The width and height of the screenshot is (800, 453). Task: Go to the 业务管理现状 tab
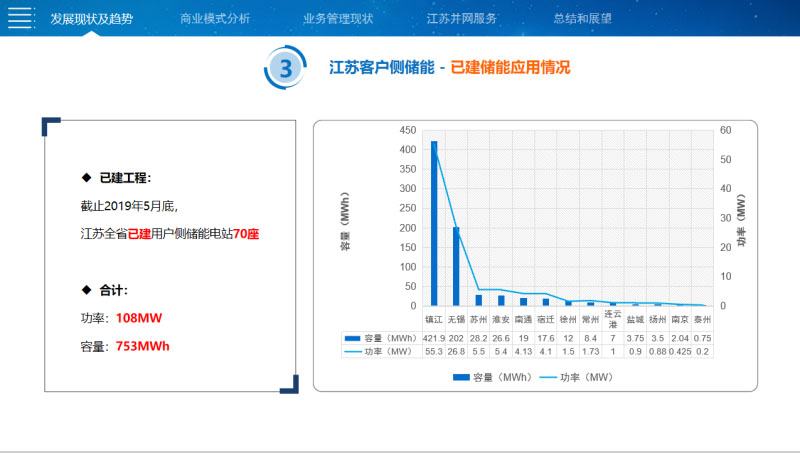(338, 18)
